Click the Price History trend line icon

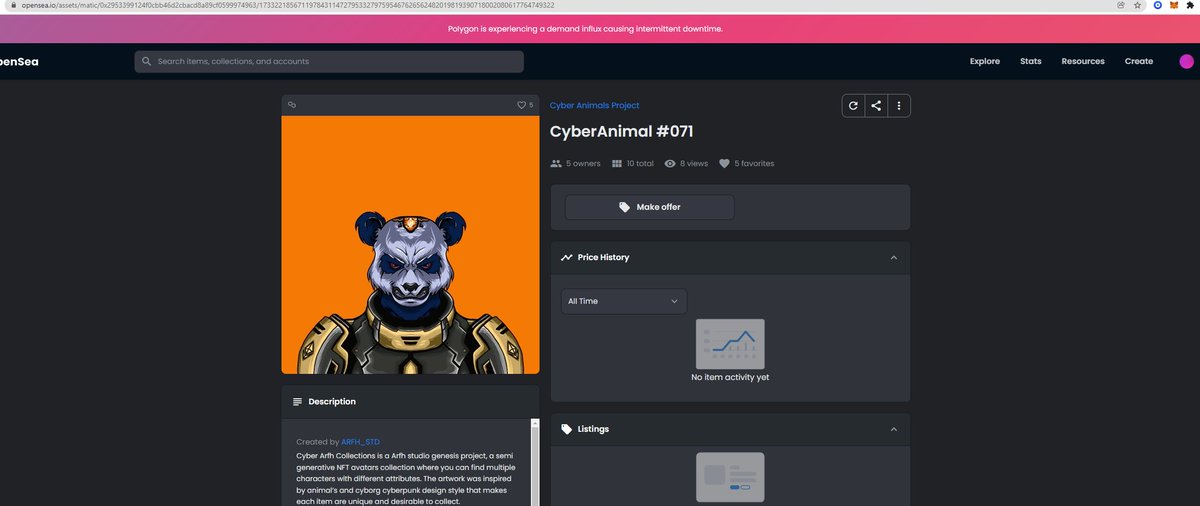click(567, 257)
